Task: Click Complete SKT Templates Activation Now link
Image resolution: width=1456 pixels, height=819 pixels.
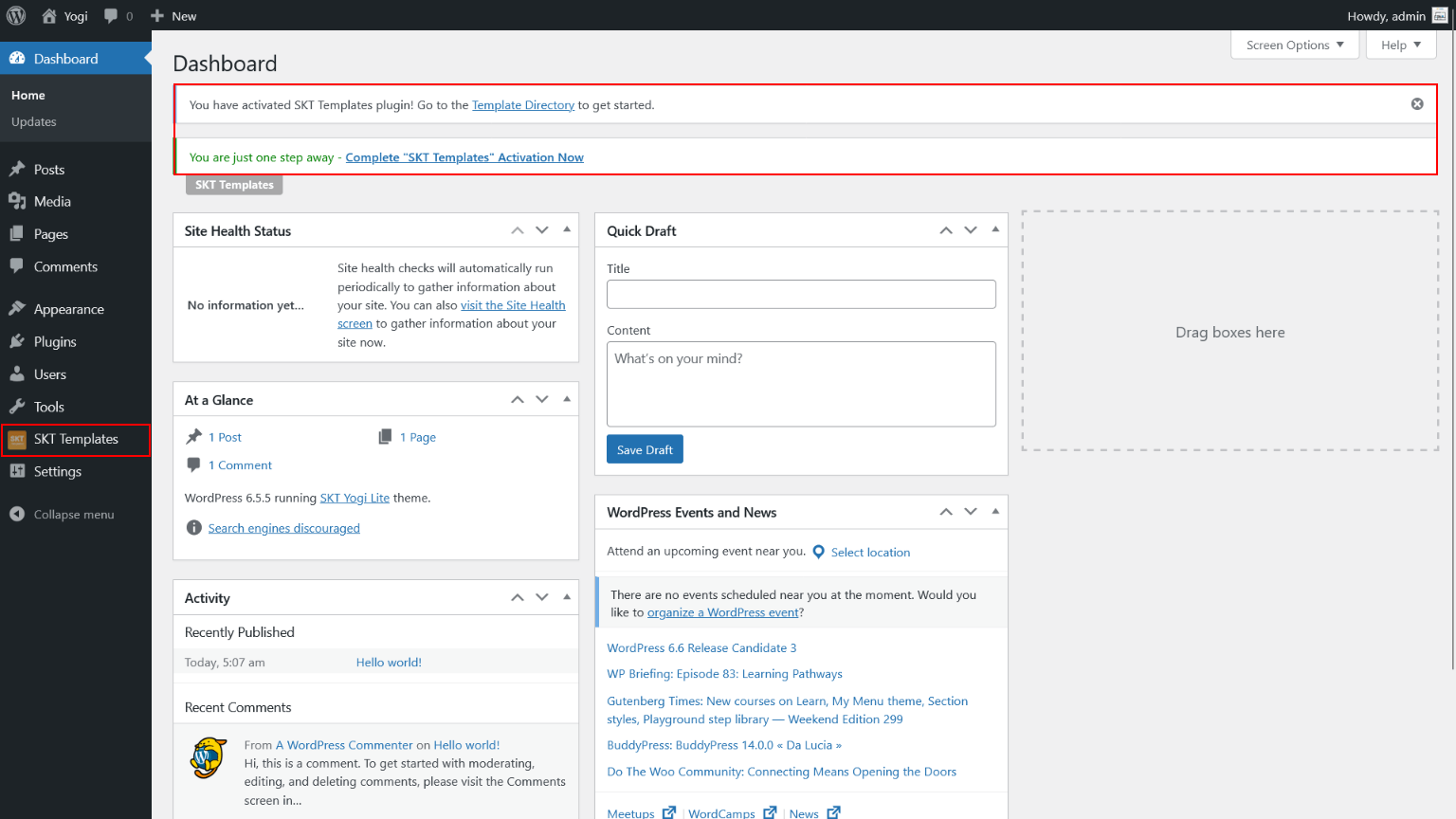Action: 464,157
